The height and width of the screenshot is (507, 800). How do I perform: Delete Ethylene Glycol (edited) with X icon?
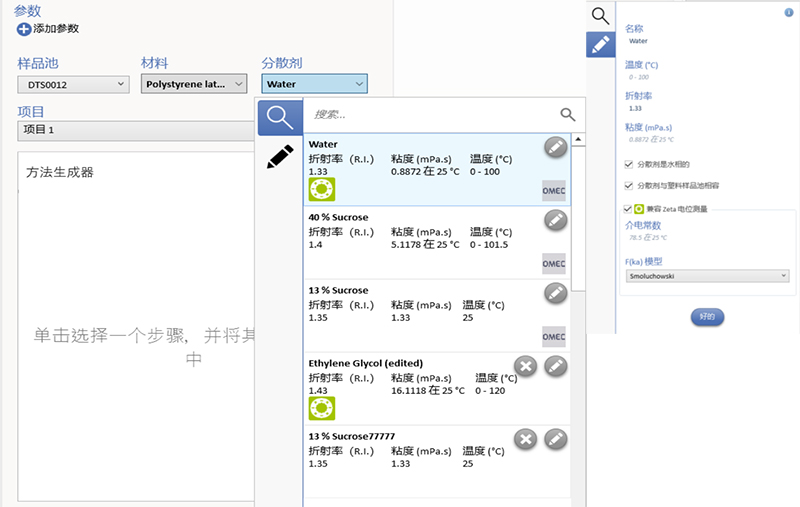(x=526, y=366)
